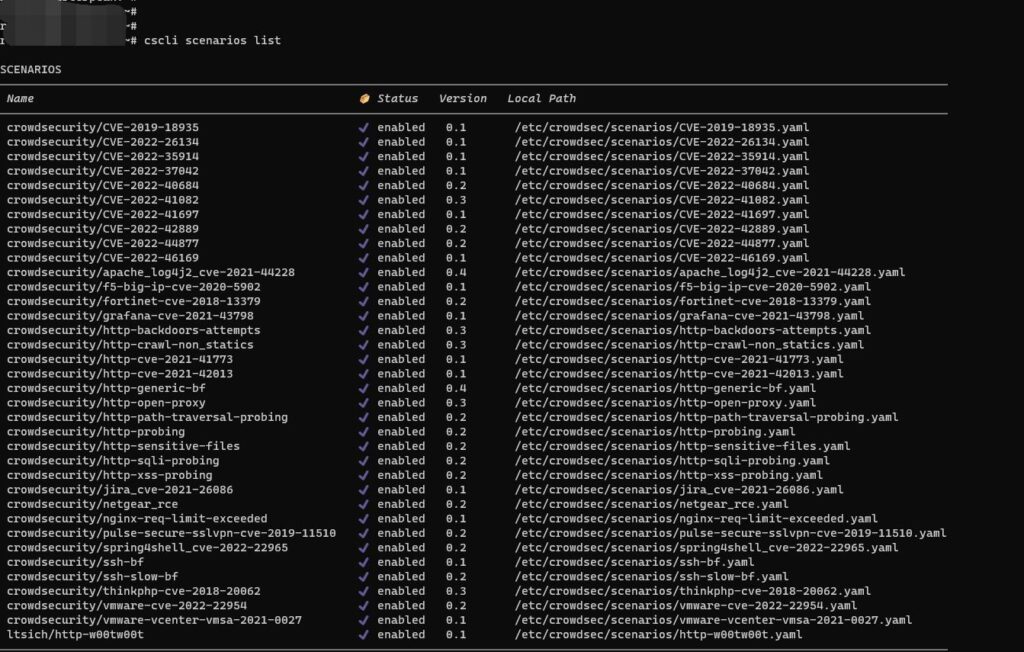Select crowdsecurity/http-backdoors-attempts name
This screenshot has width=1024, height=652.
(133, 330)
